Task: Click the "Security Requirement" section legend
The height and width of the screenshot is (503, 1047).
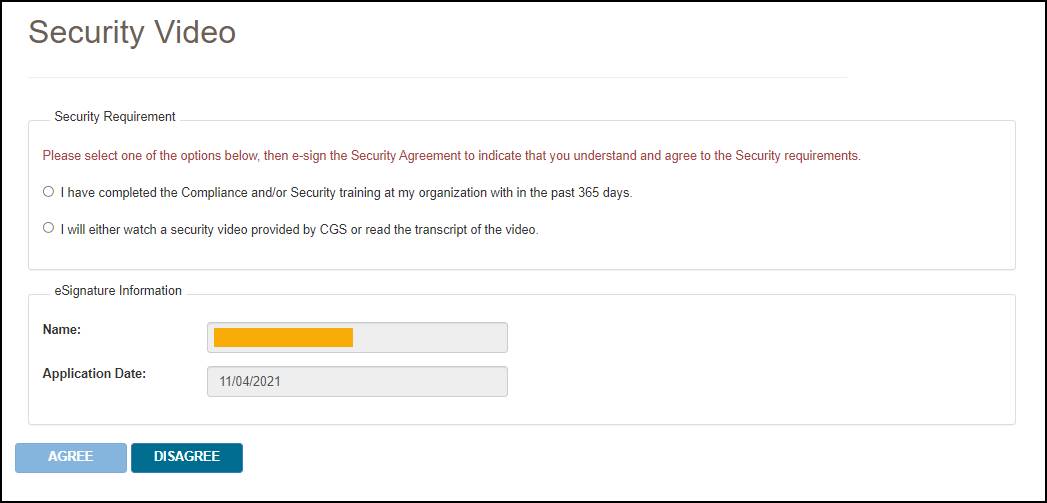Action: [x=115, y=117]
